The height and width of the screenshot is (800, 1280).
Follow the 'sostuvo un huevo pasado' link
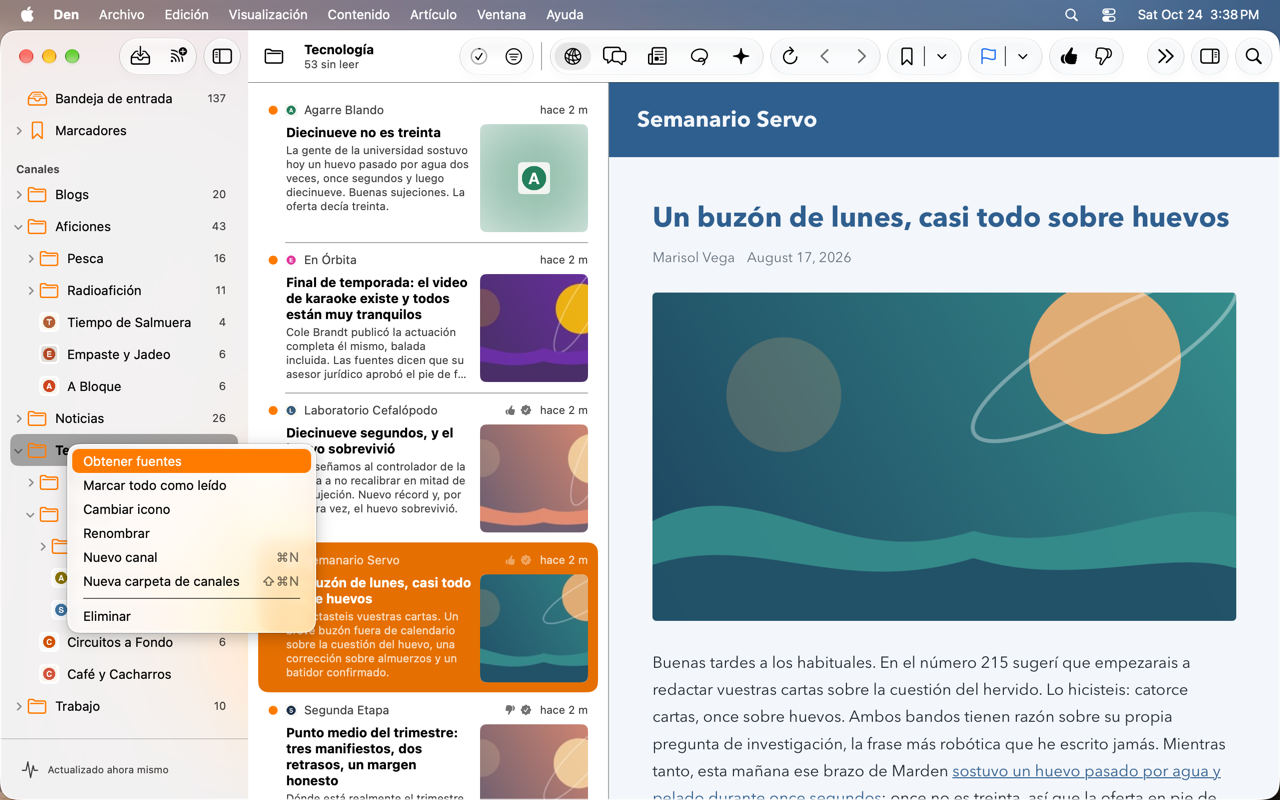tap(1086, 771)
